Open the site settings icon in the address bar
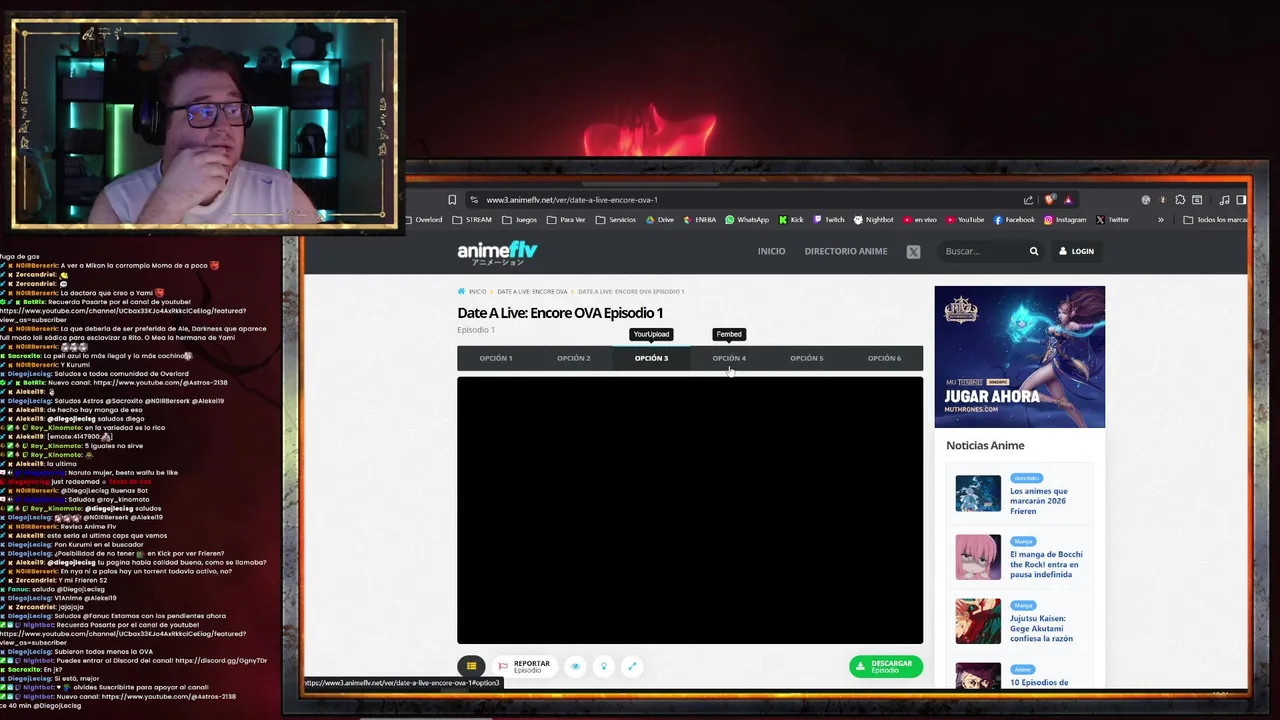The height and width of the screenshot is (720, 1280). pyautogui.click(x=474, y=200)
